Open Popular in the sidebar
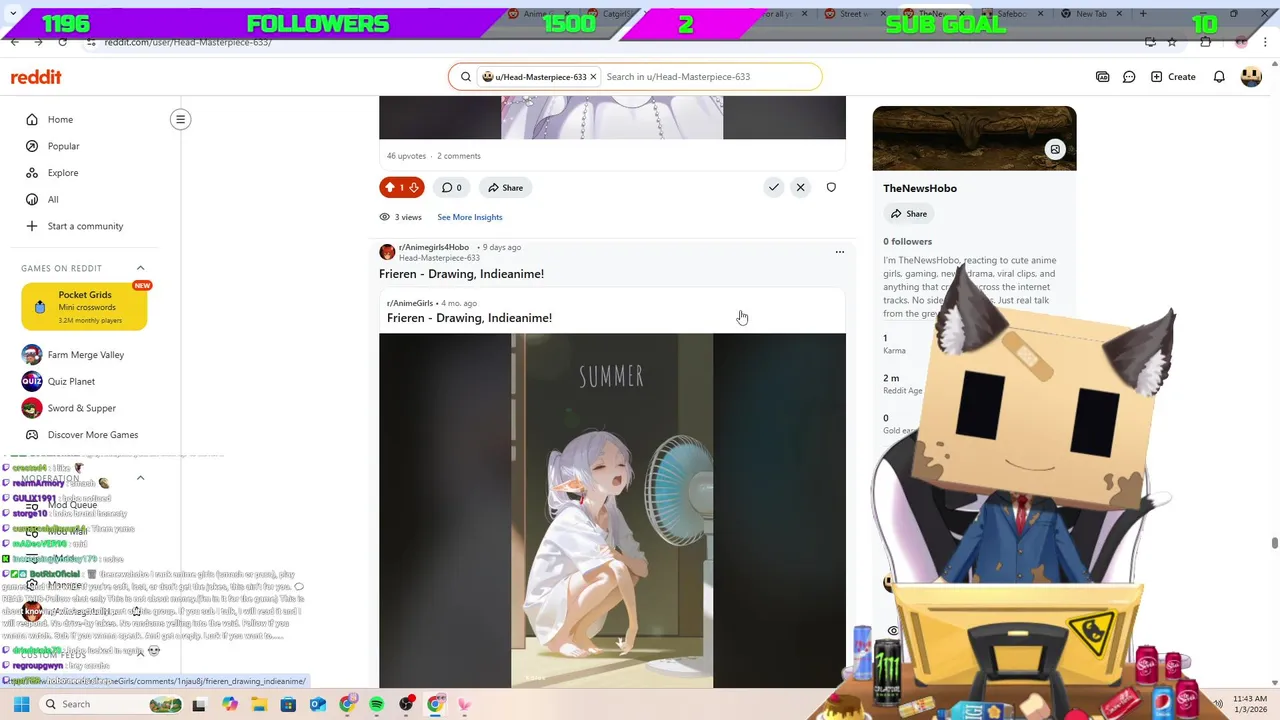This screenshot has width=1280, height=720. pos(63,146)
